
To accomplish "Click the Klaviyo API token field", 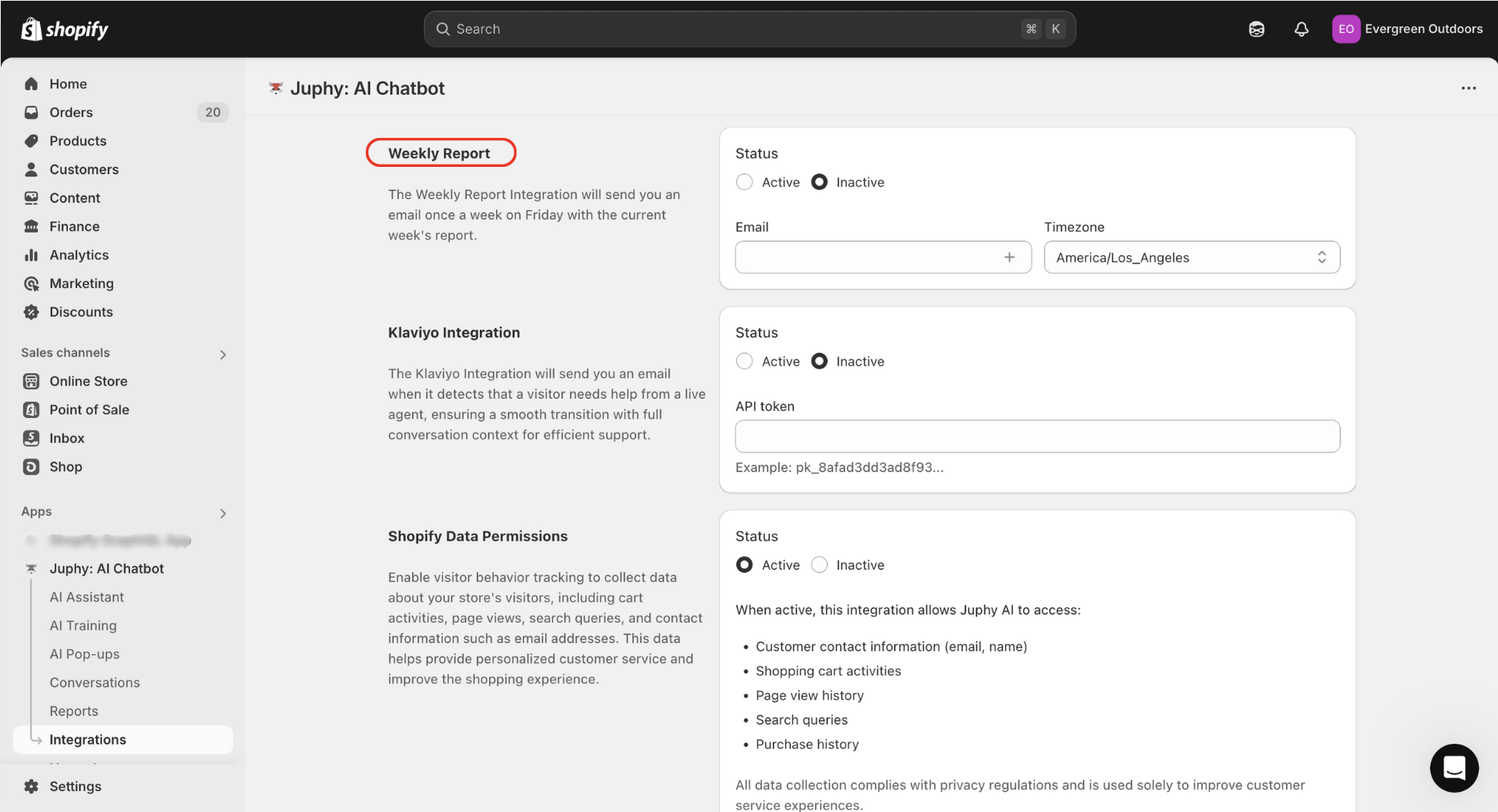I will pyautogui.click(x=1037, y=436).
